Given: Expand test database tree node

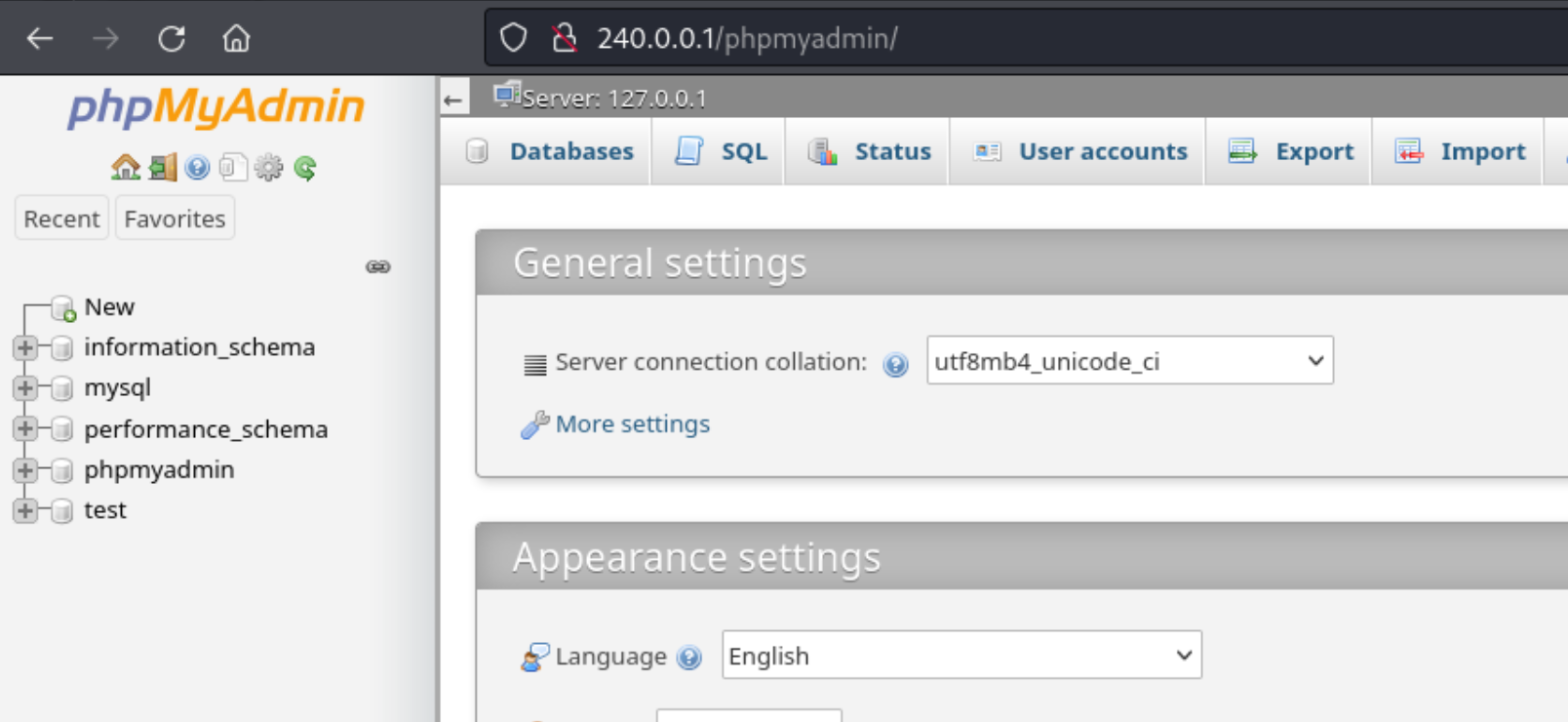Looking at the screenshot, I should tap(25, 510).
